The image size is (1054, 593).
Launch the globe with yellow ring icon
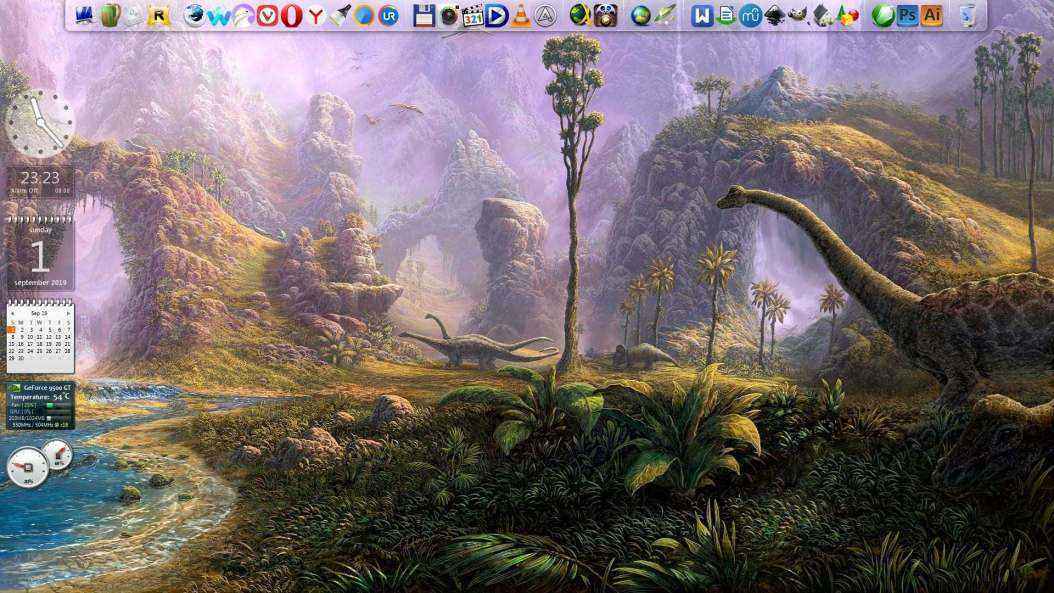[x=580, y=15]
